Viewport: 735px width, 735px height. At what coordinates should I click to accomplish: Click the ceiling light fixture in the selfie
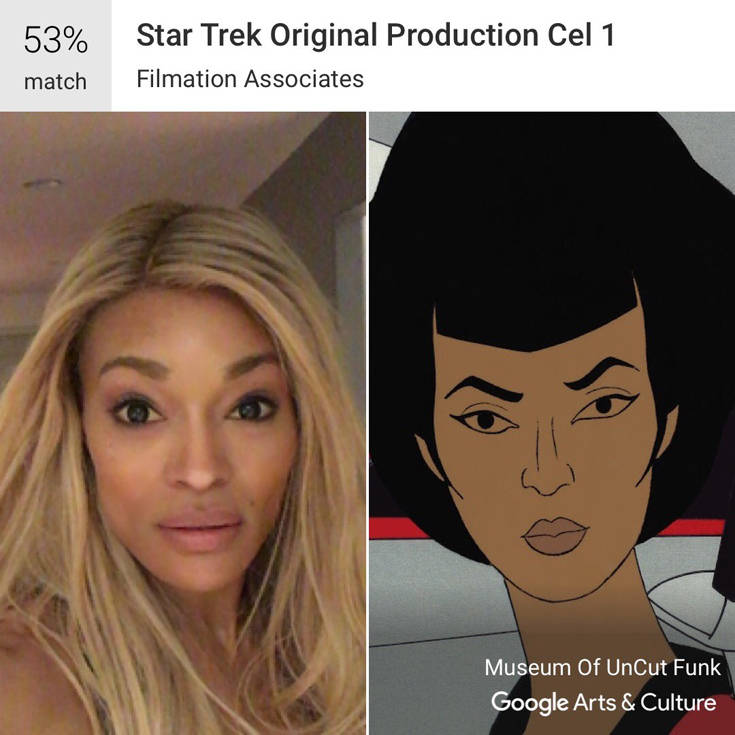tap(42, 183)
